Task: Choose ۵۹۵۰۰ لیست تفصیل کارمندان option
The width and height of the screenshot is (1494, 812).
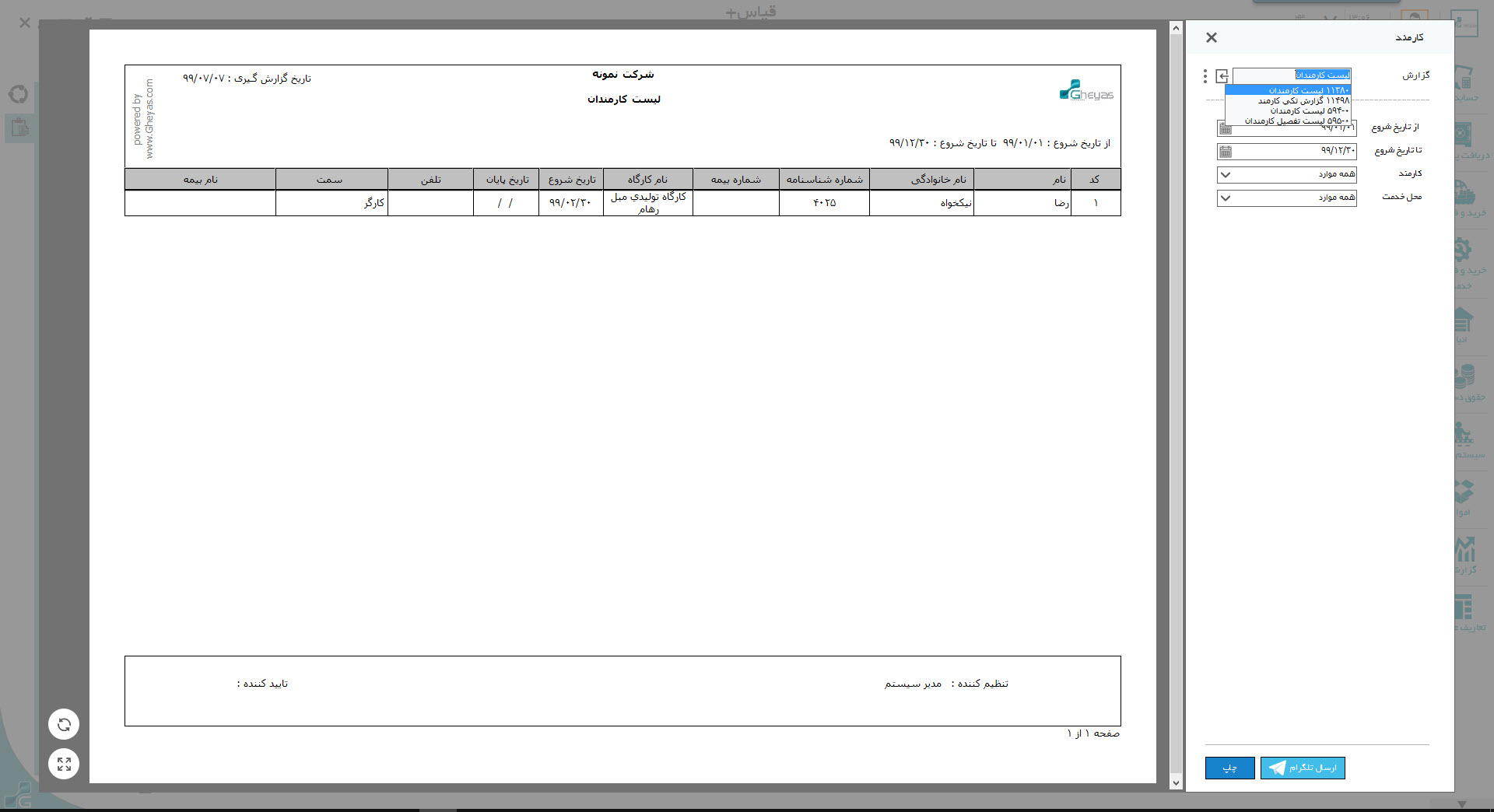Action: 1288,121
